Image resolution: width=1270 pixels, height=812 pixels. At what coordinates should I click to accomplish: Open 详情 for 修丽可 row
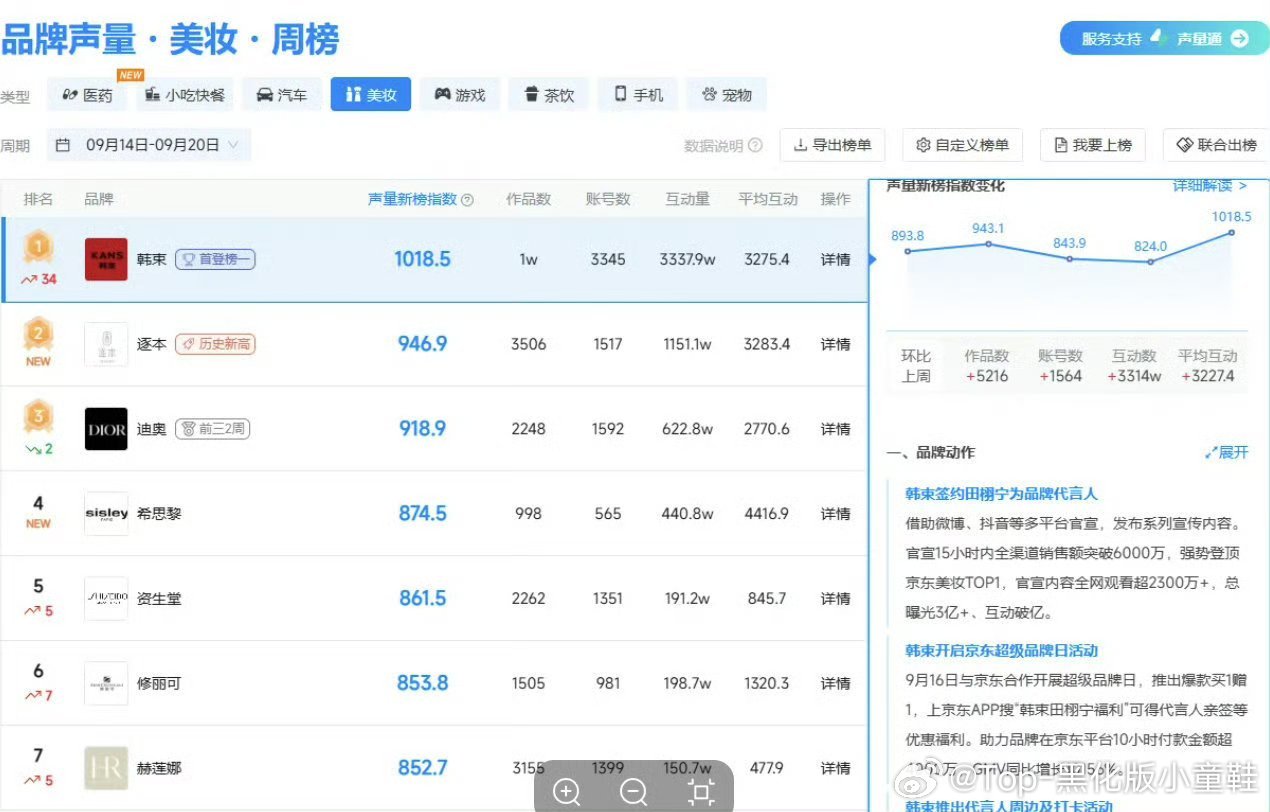836,684
